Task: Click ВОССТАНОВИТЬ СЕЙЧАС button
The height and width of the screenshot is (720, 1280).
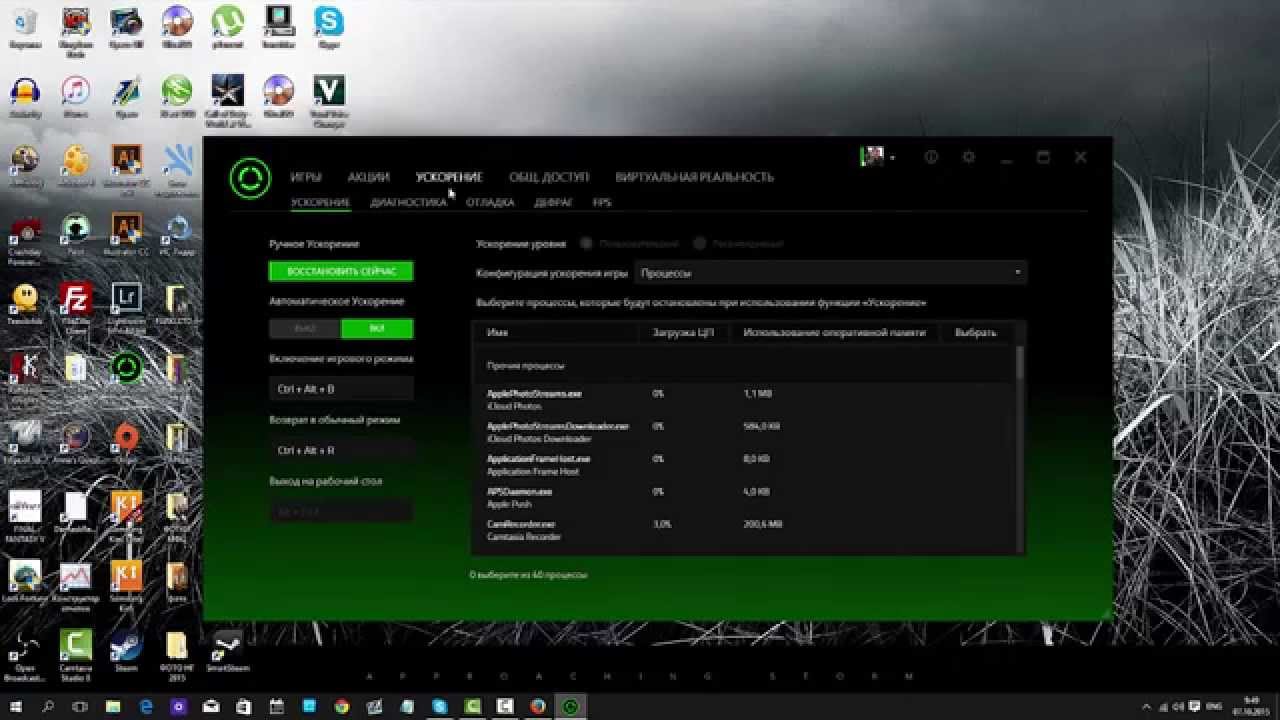Action: 341,271
